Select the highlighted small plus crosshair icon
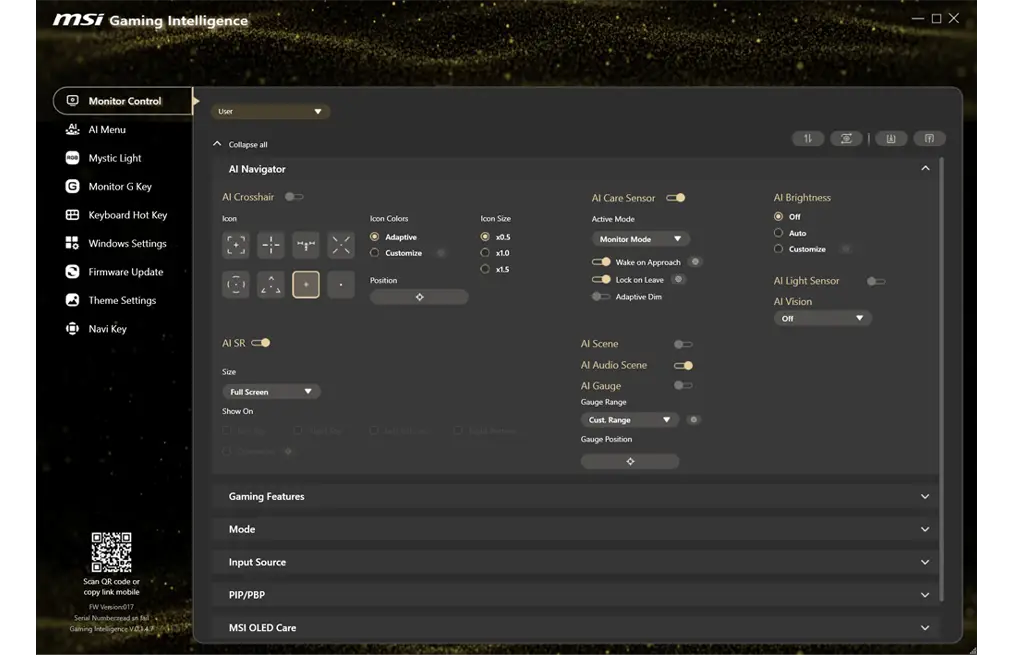1013x655 pixels. tap(306, 284)
